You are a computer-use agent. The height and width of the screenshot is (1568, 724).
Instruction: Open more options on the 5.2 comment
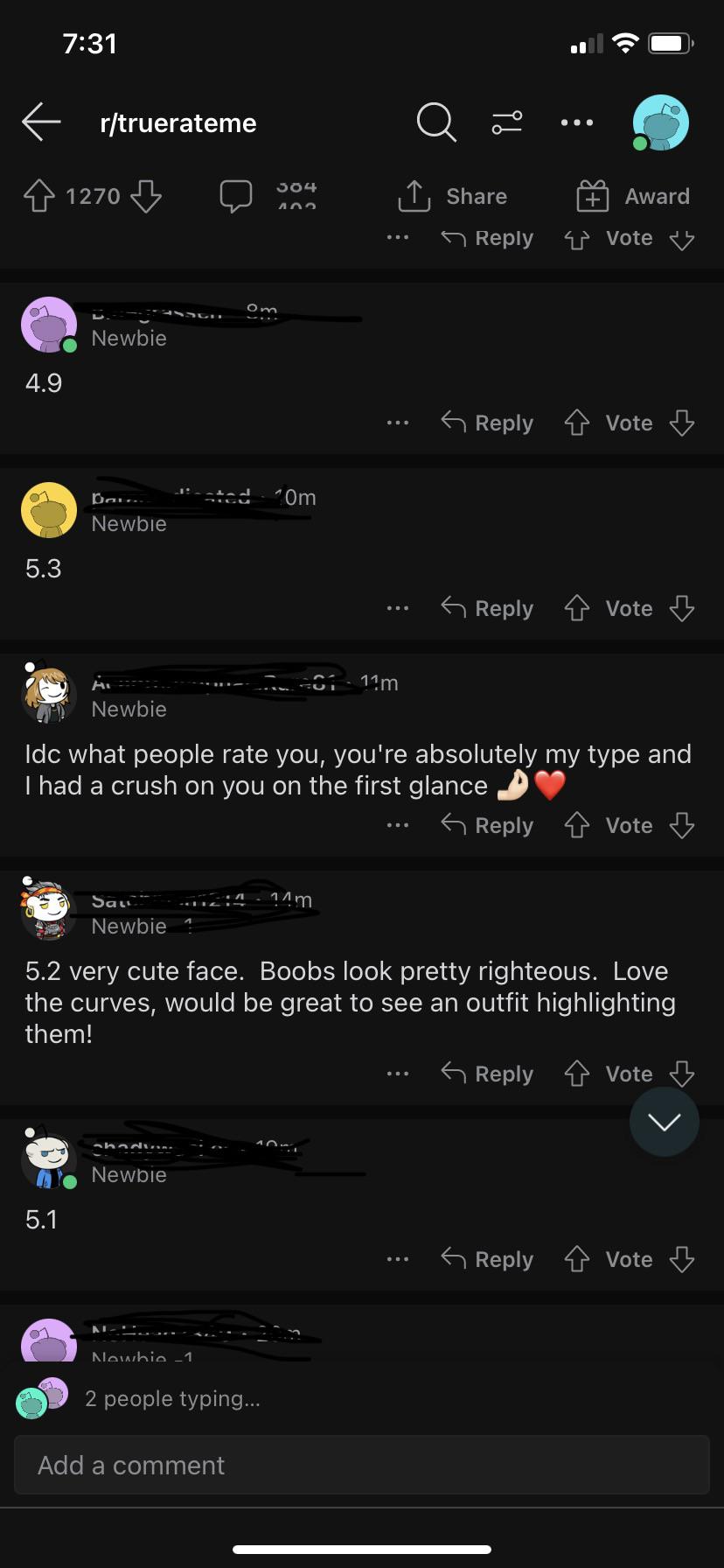398,1074
